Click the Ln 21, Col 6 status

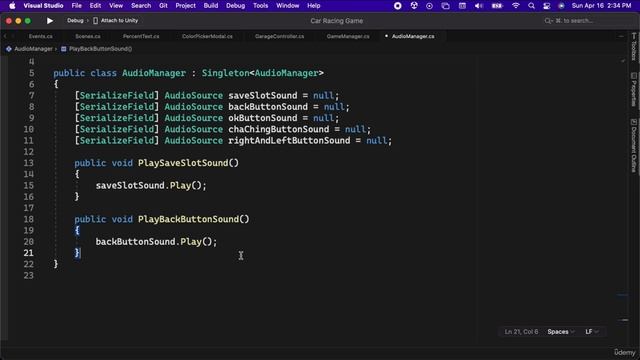[521, 332]
